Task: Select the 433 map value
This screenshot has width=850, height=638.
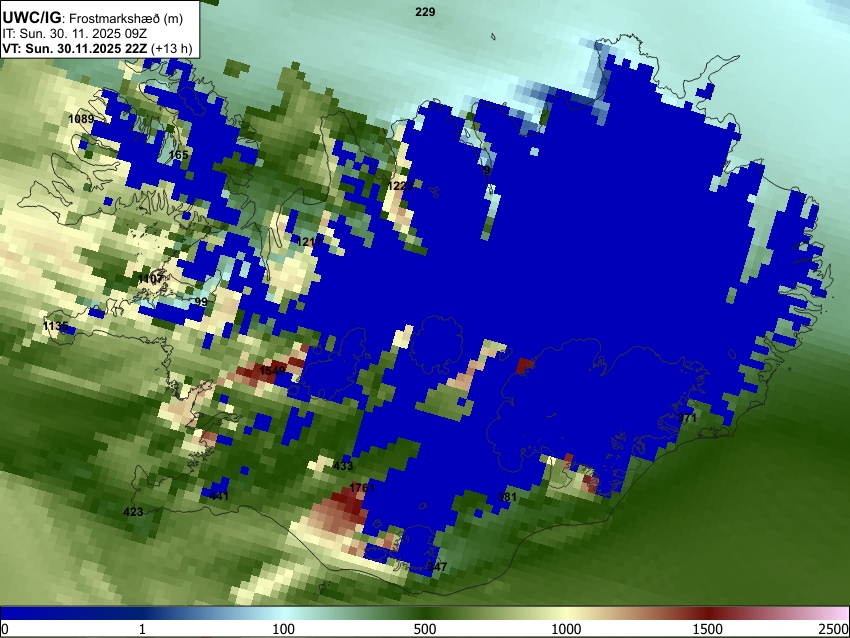Action: [x=343, y=466]
